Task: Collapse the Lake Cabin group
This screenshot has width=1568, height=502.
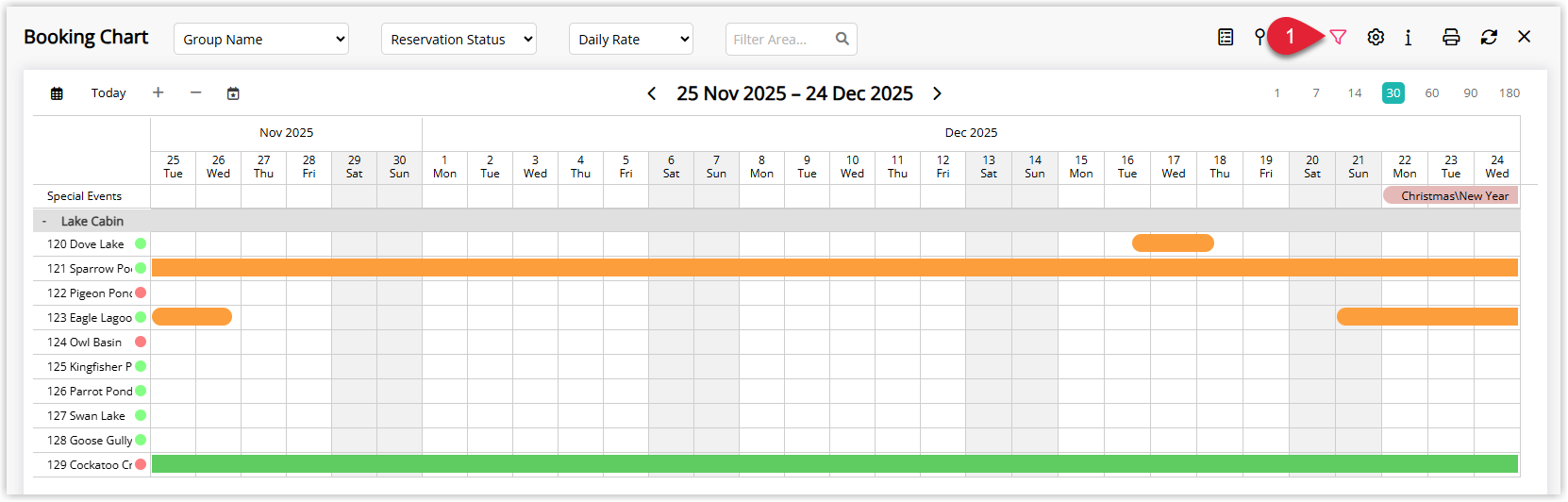Action: coord(44,221)
